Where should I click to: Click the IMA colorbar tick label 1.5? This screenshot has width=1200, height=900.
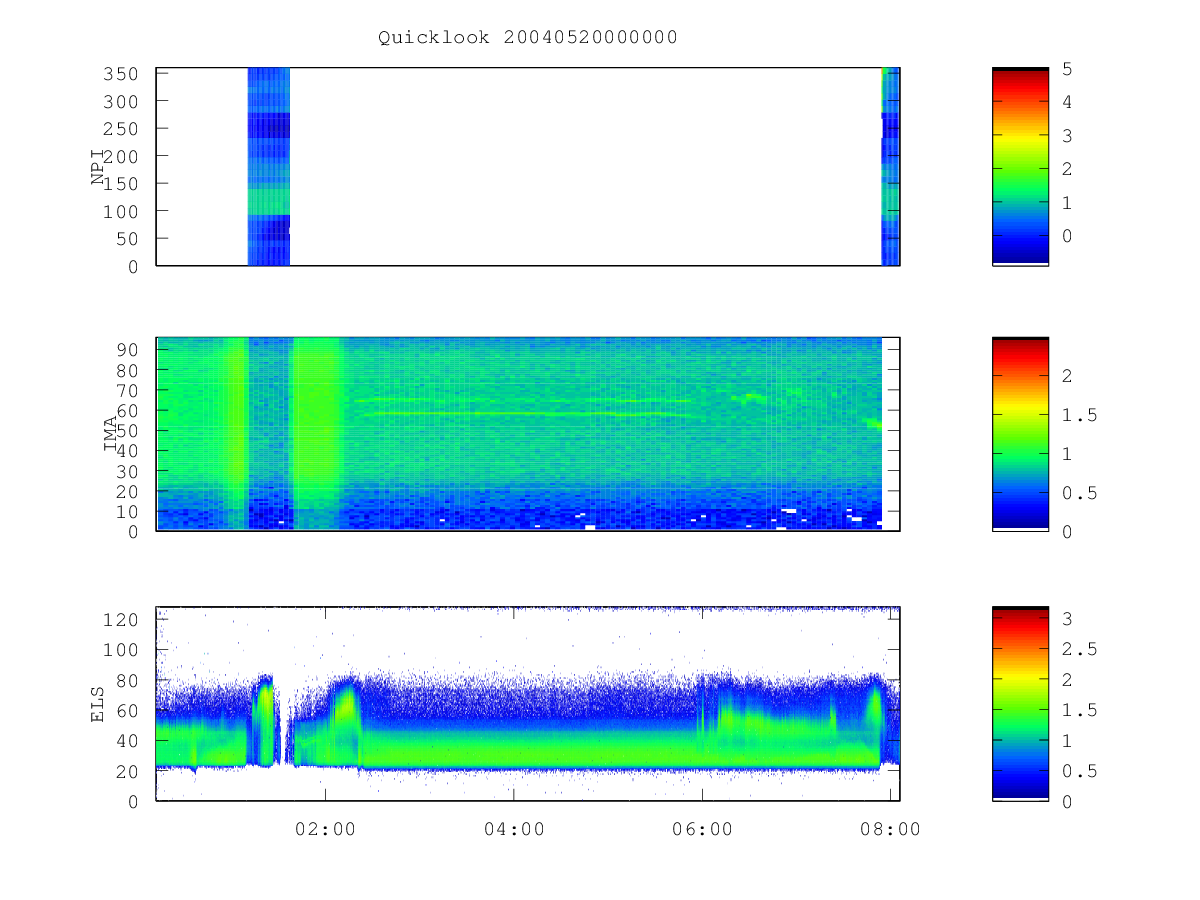(x=1078, y=415)
